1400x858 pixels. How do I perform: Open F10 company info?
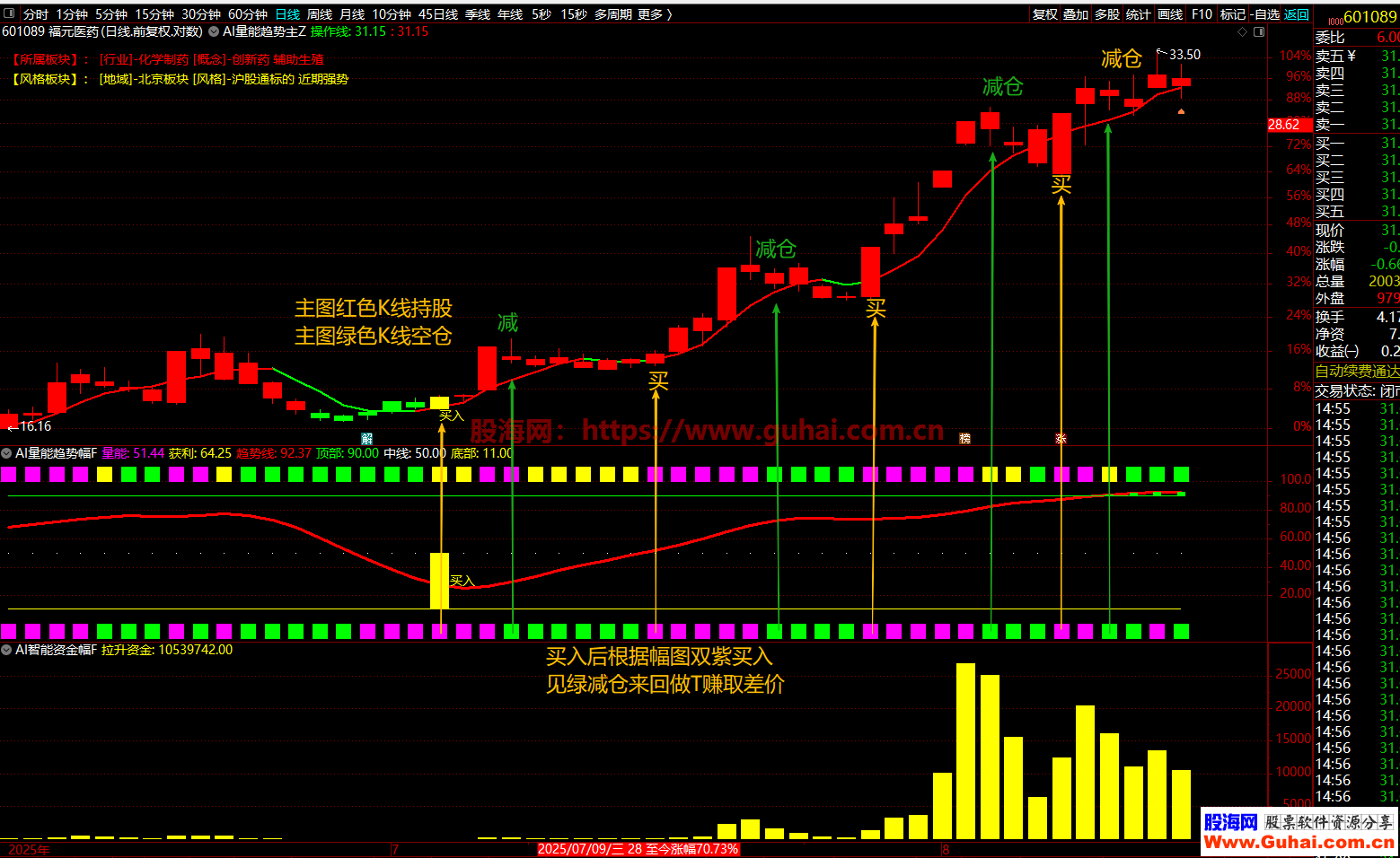(1202, 14)
